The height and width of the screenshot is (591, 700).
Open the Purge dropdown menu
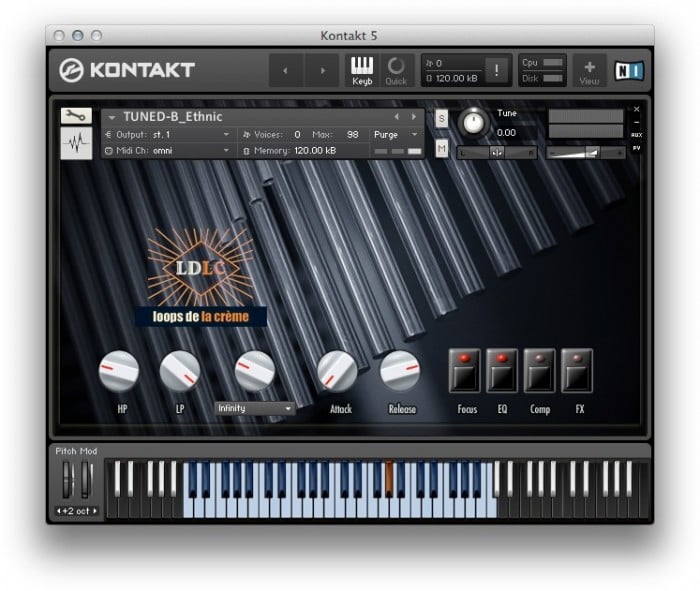pyautogui.click(x=396, y=135)
